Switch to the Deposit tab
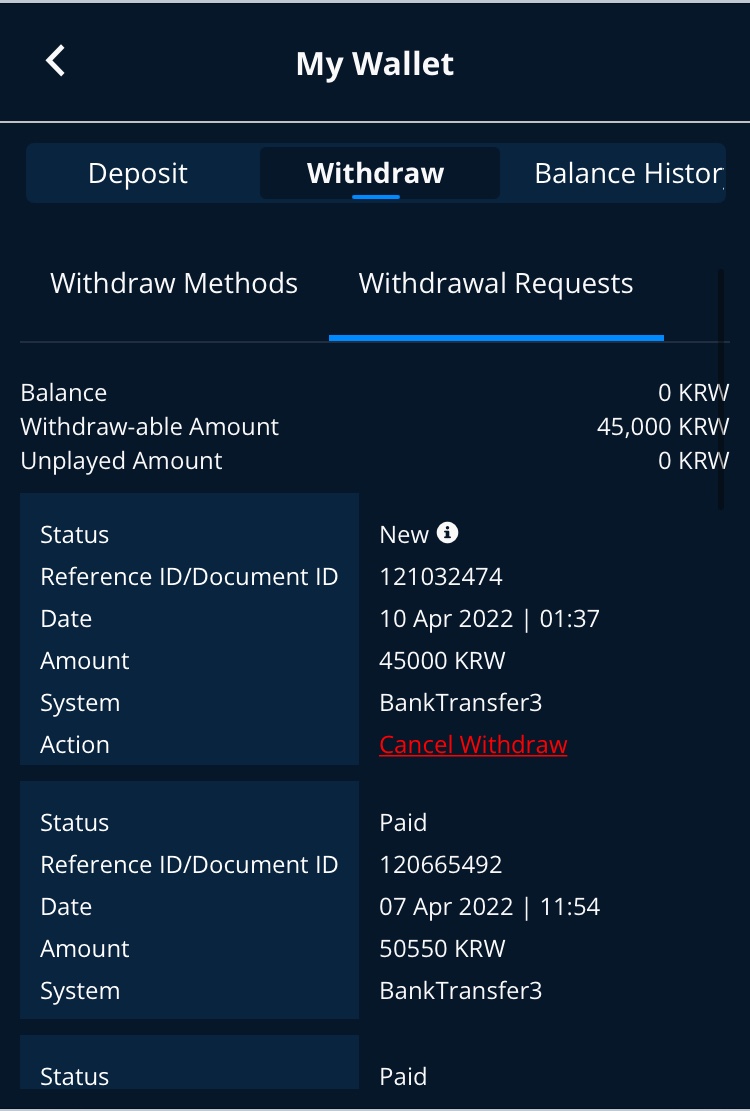 137,173
